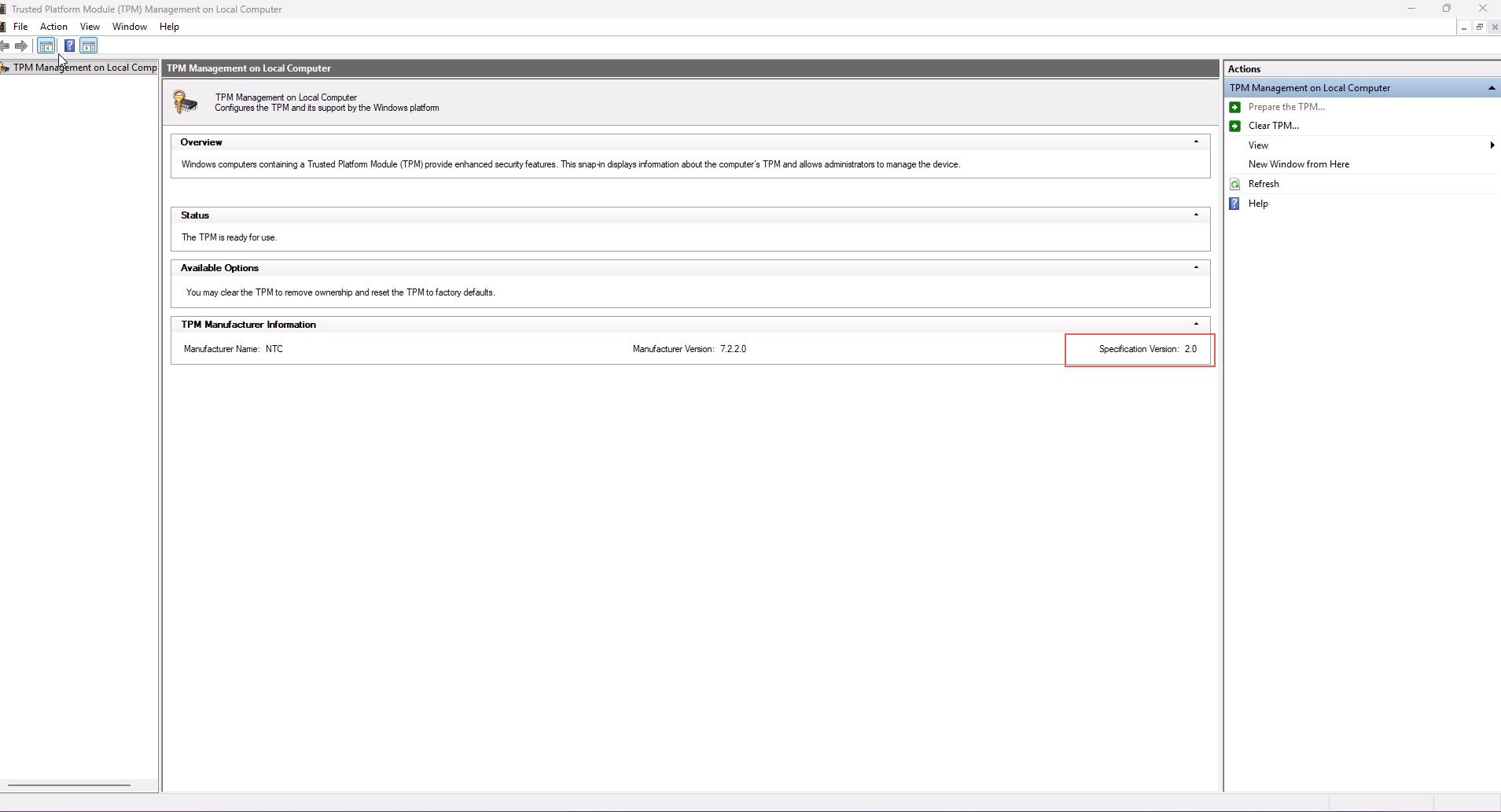Open the Window menu
This screenshot has width=1501, height=812.
[130, 27]
